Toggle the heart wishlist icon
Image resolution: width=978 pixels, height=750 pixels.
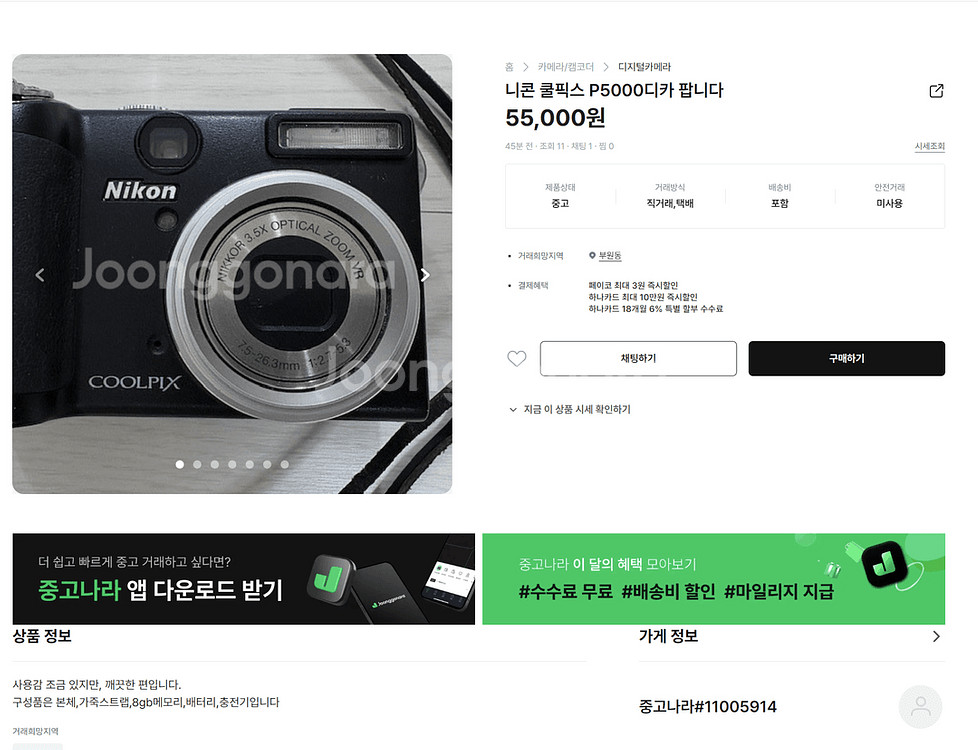coord(516,359)
